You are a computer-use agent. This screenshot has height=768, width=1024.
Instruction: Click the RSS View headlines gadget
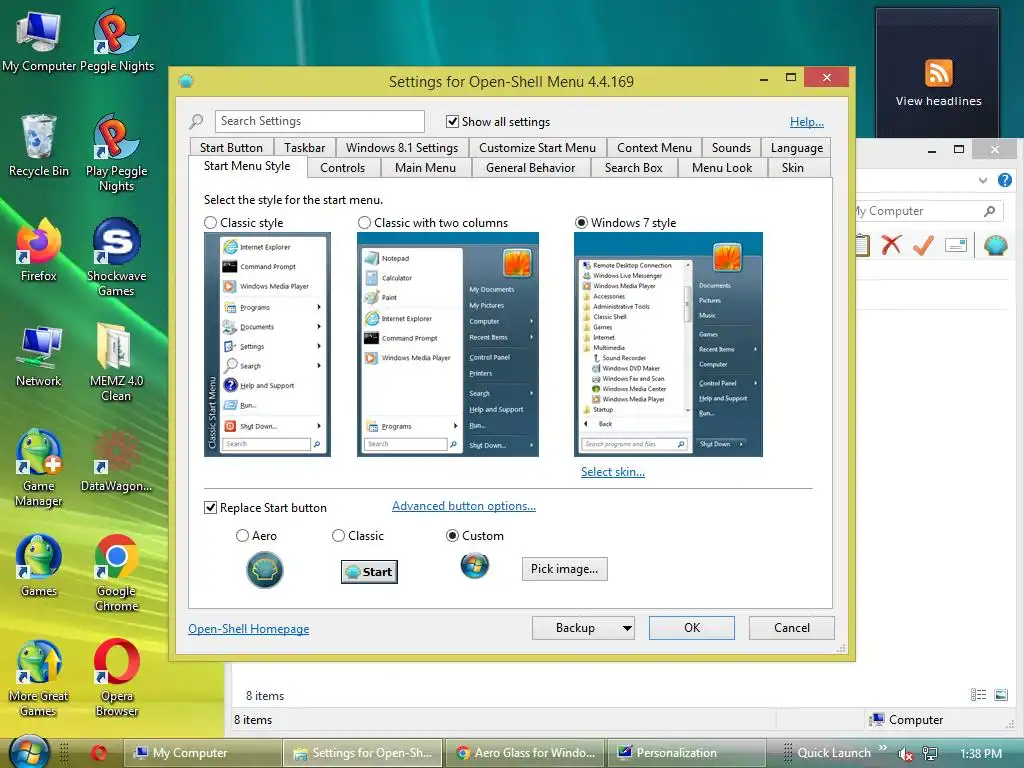pos(938,82)
